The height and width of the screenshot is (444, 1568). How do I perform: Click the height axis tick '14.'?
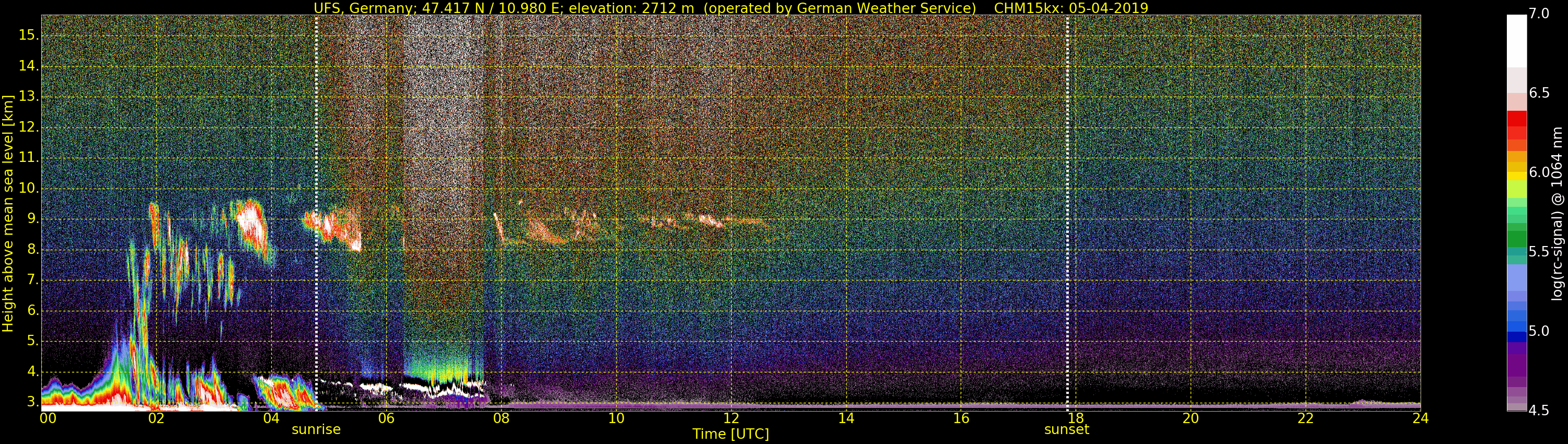(28, 66)
